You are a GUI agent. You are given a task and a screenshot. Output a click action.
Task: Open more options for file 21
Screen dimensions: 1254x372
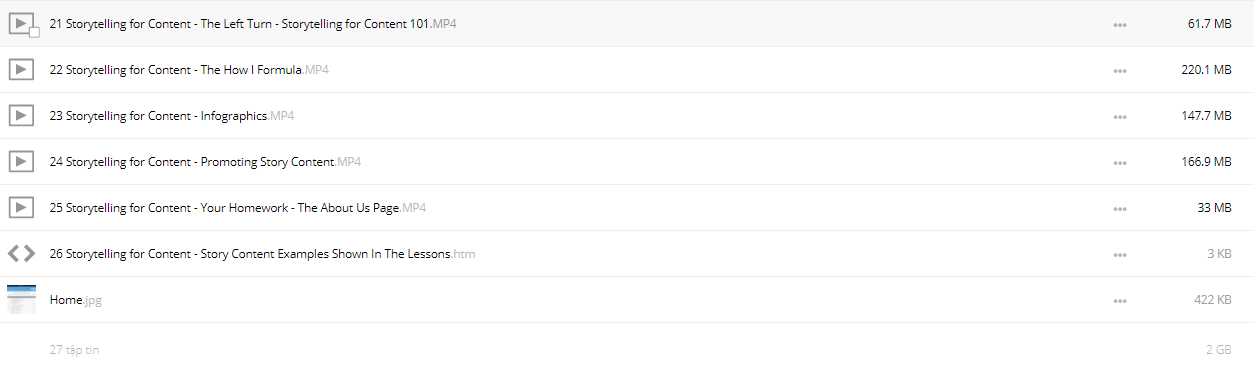click(x=1120, y=24)
